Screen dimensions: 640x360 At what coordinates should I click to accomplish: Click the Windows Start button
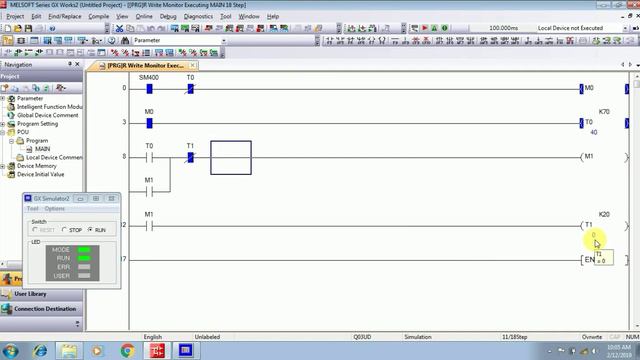[x=10, y=351]
